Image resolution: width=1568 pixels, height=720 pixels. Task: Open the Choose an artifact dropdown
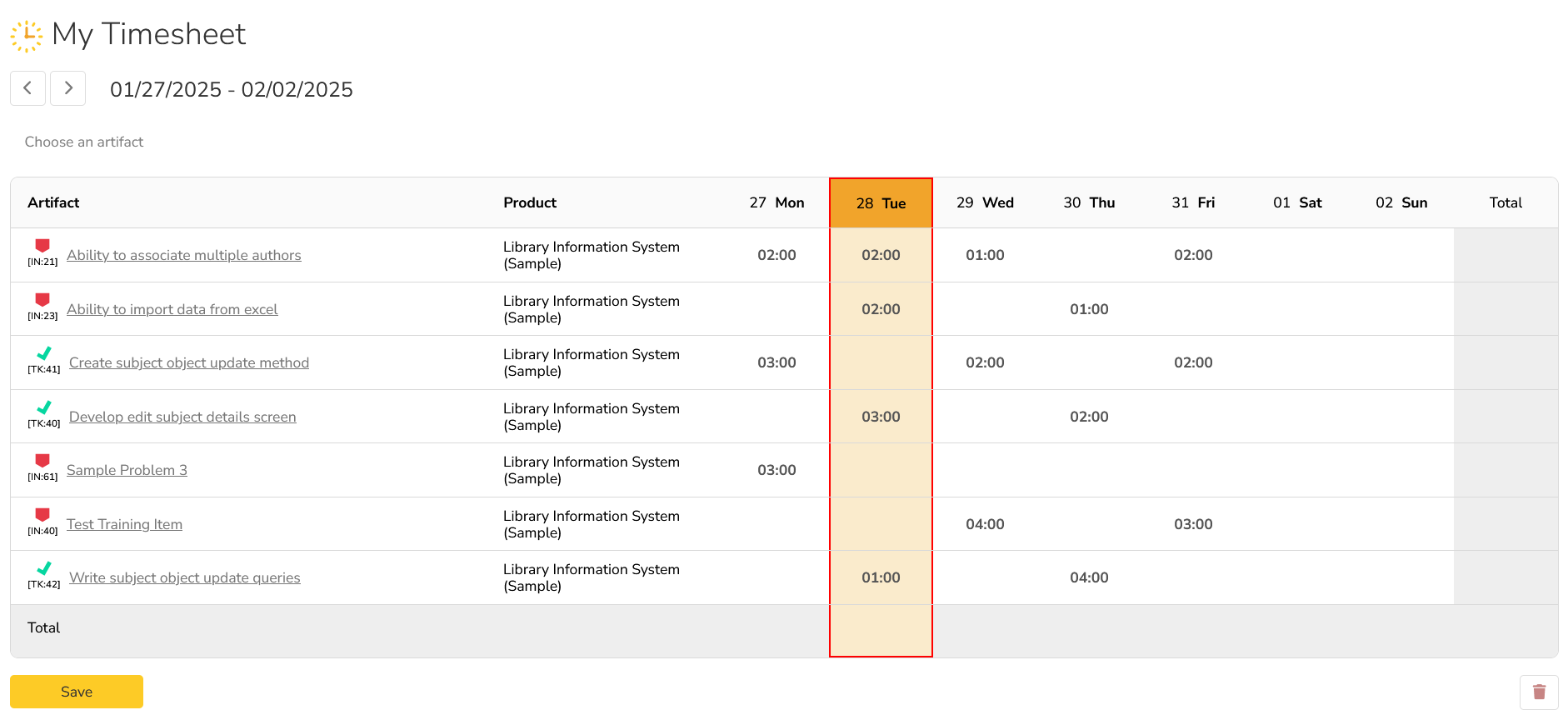point(84,142)
